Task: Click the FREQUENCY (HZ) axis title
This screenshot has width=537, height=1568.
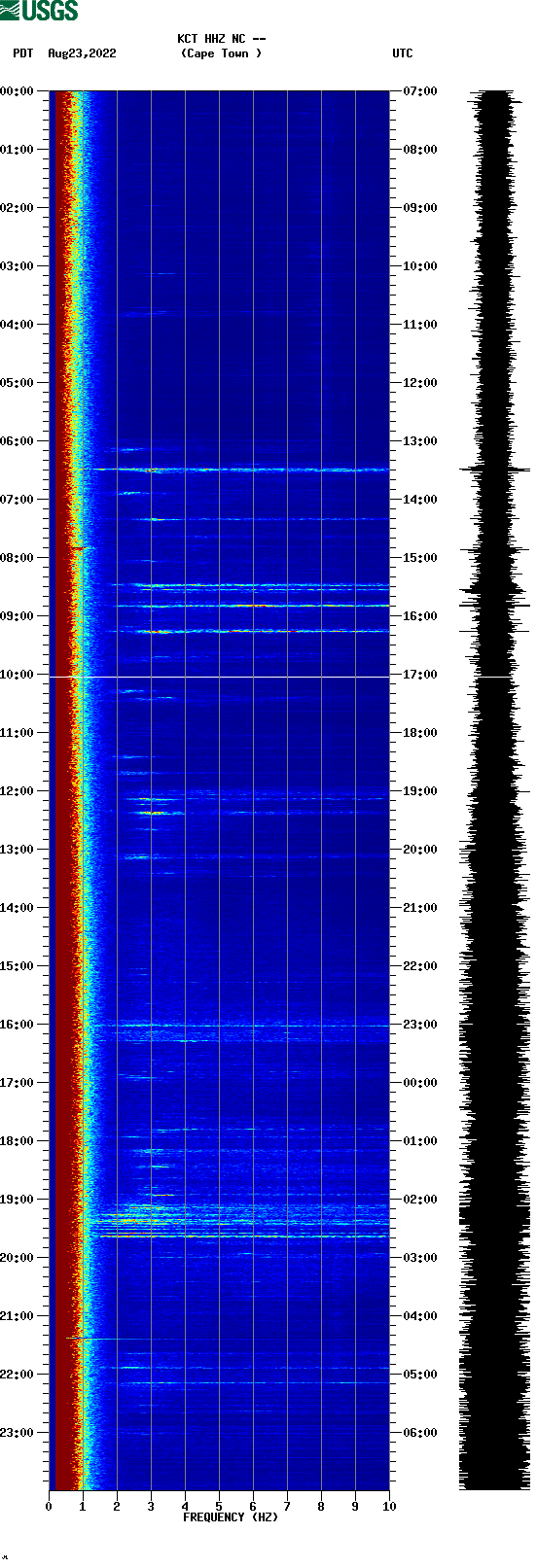Action: click(x=231, y=1517)
